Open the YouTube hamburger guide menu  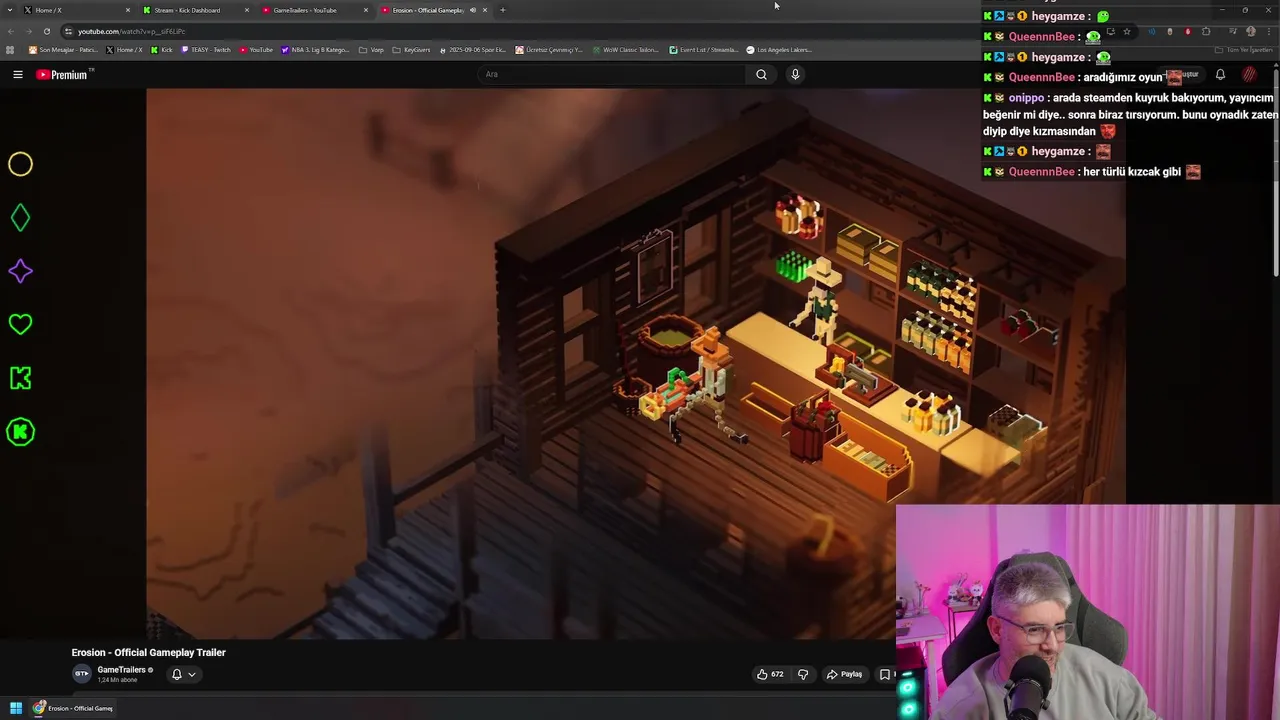coord(17,74)
